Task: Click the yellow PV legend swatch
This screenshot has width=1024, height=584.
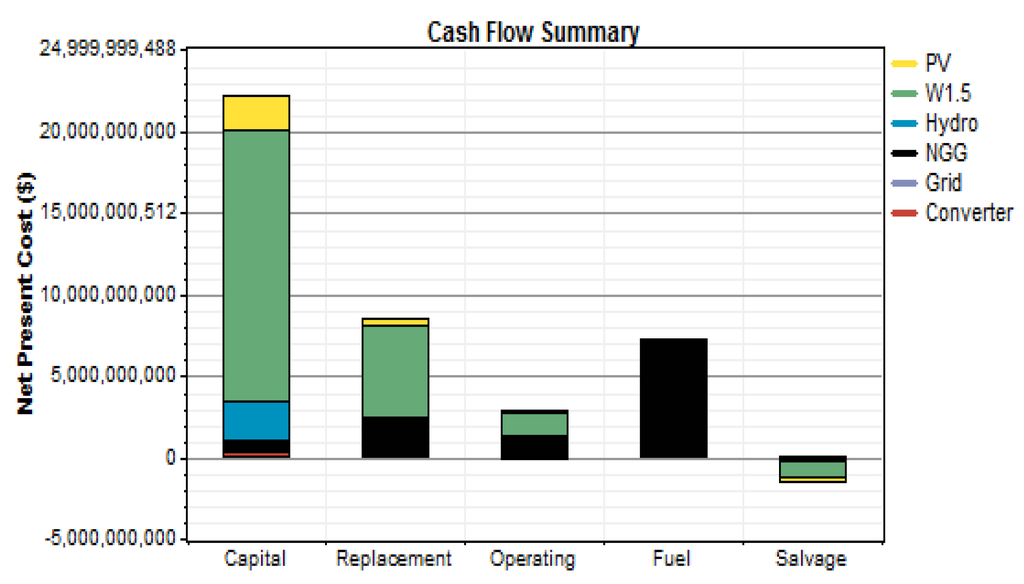Action: pyautogui.click(x=904, y=63)
